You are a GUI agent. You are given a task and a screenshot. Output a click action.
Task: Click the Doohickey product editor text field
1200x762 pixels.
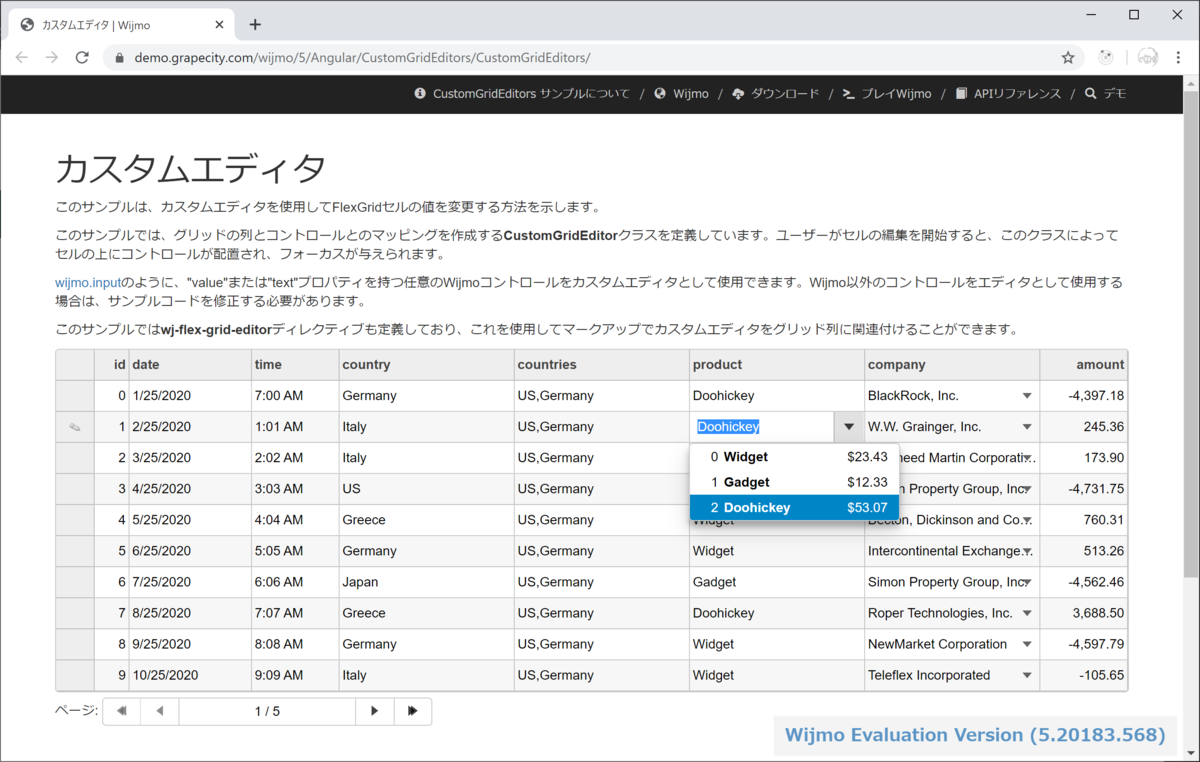(762, 427)
